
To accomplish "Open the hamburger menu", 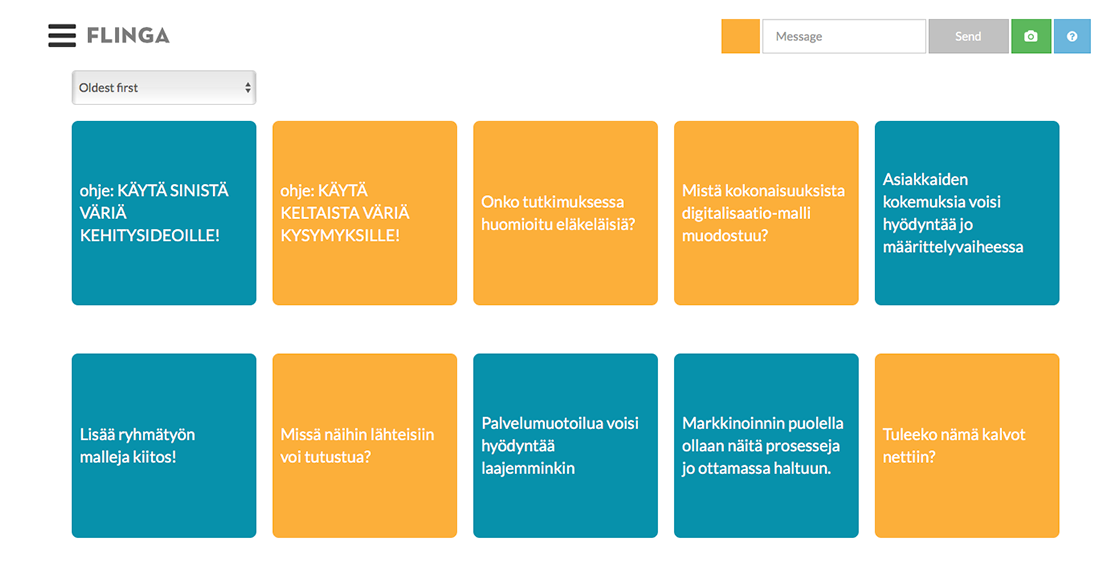I will [x=62, y=36].
